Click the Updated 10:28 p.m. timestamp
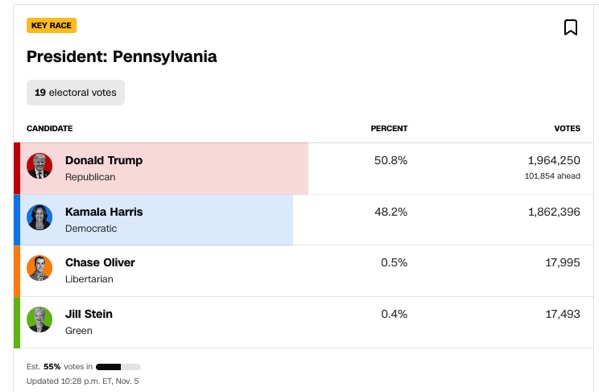This screenshot has height=392, width=599. click(x=83, y=381)
